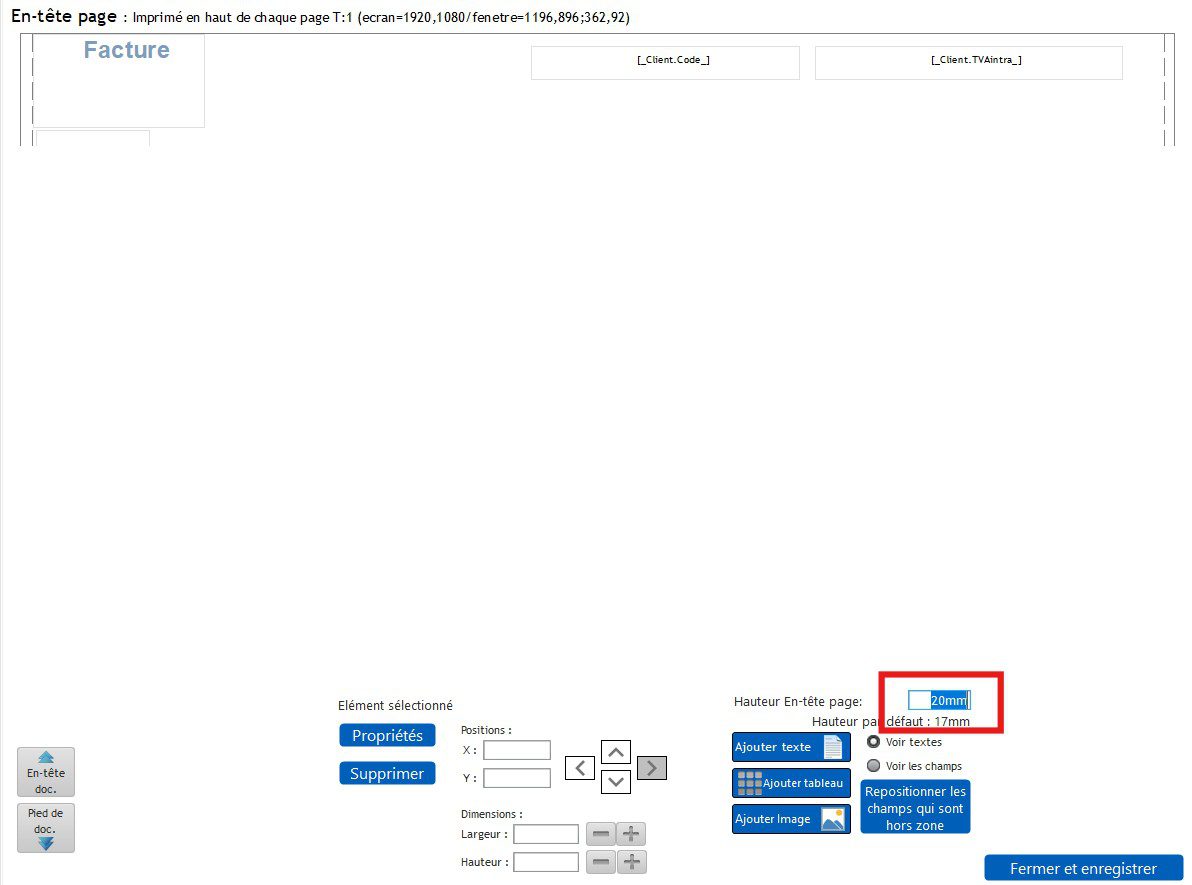1192x885 pixels.
Task: Click the move down arrow button
Action: point(616,782)
